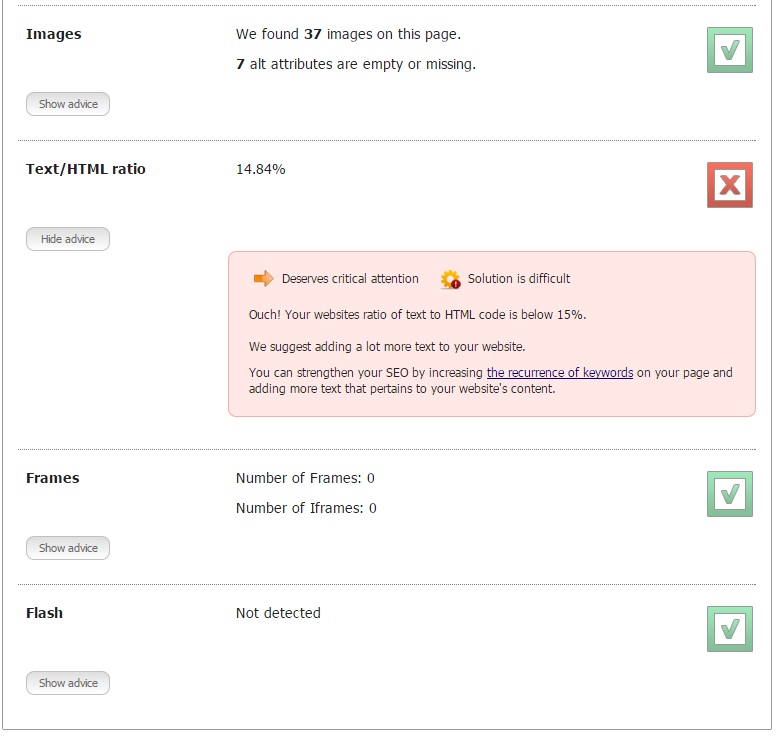This screenshot has height=738, width=777.
Task: Open the recurrence of keywords link
Action: pos(559,373)
